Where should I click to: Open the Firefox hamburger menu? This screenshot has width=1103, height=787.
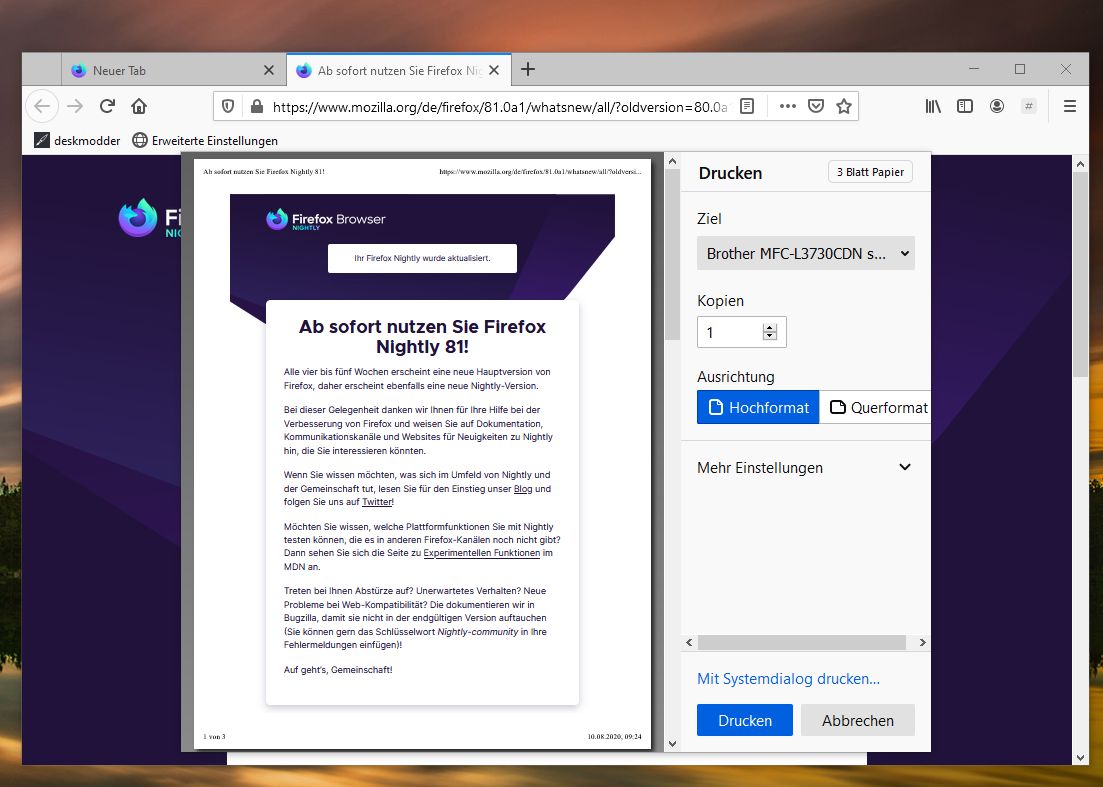pos(1070,106)
